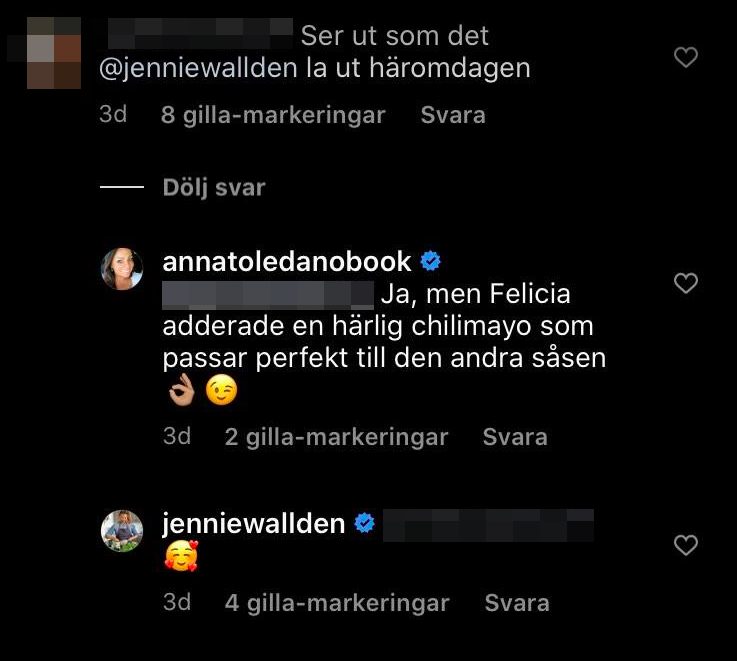
Task: View the 8 gilla-markeringar list
Action: point(273,116)
